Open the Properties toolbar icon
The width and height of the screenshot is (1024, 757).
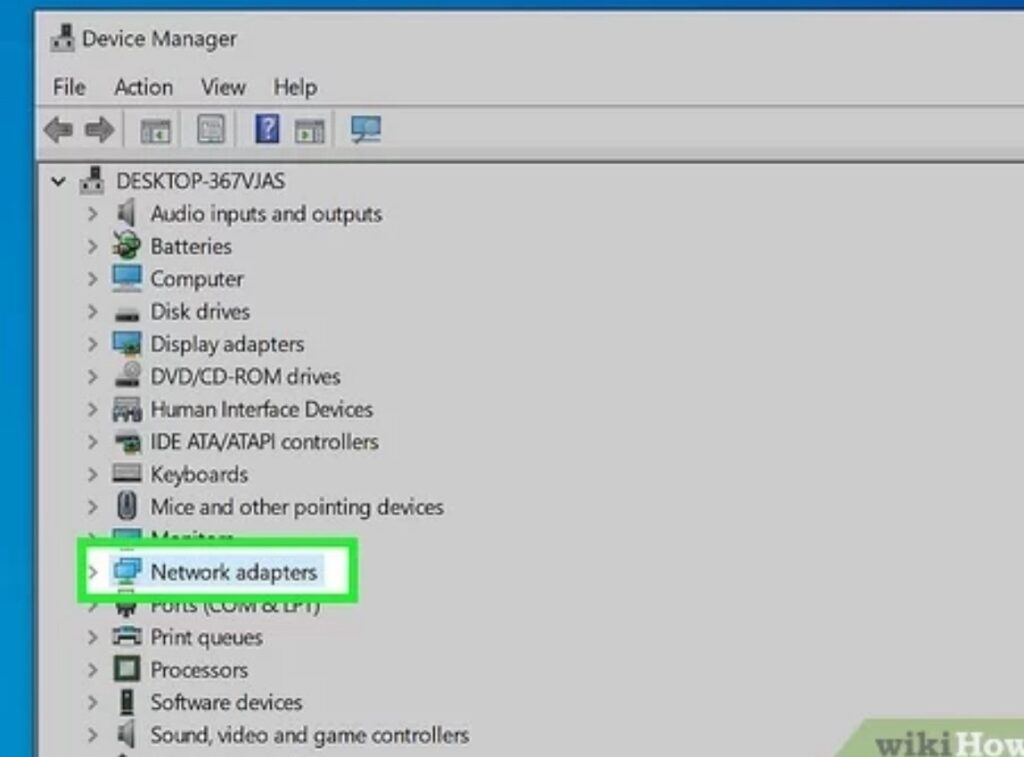(210, 129)
